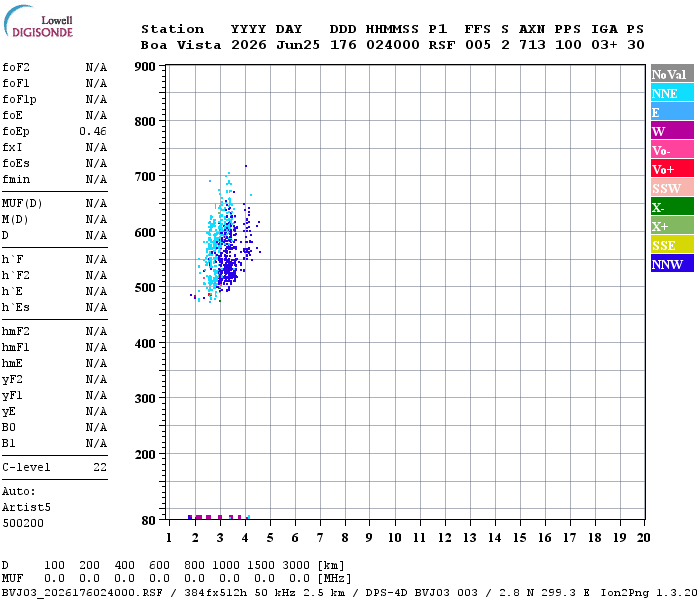Click the X- dark green legend swatch

tap(672, 207)
